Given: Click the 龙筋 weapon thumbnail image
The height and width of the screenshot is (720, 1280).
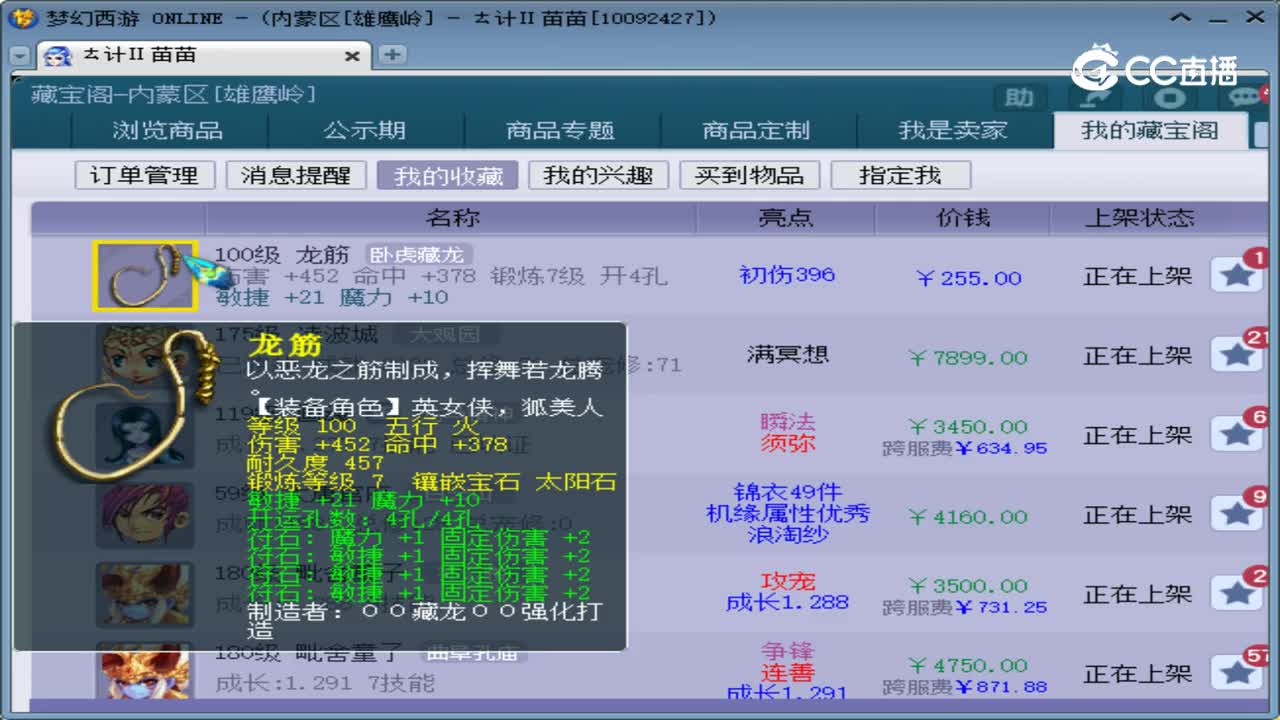Looking at the screenshot, I should (145, 276).
